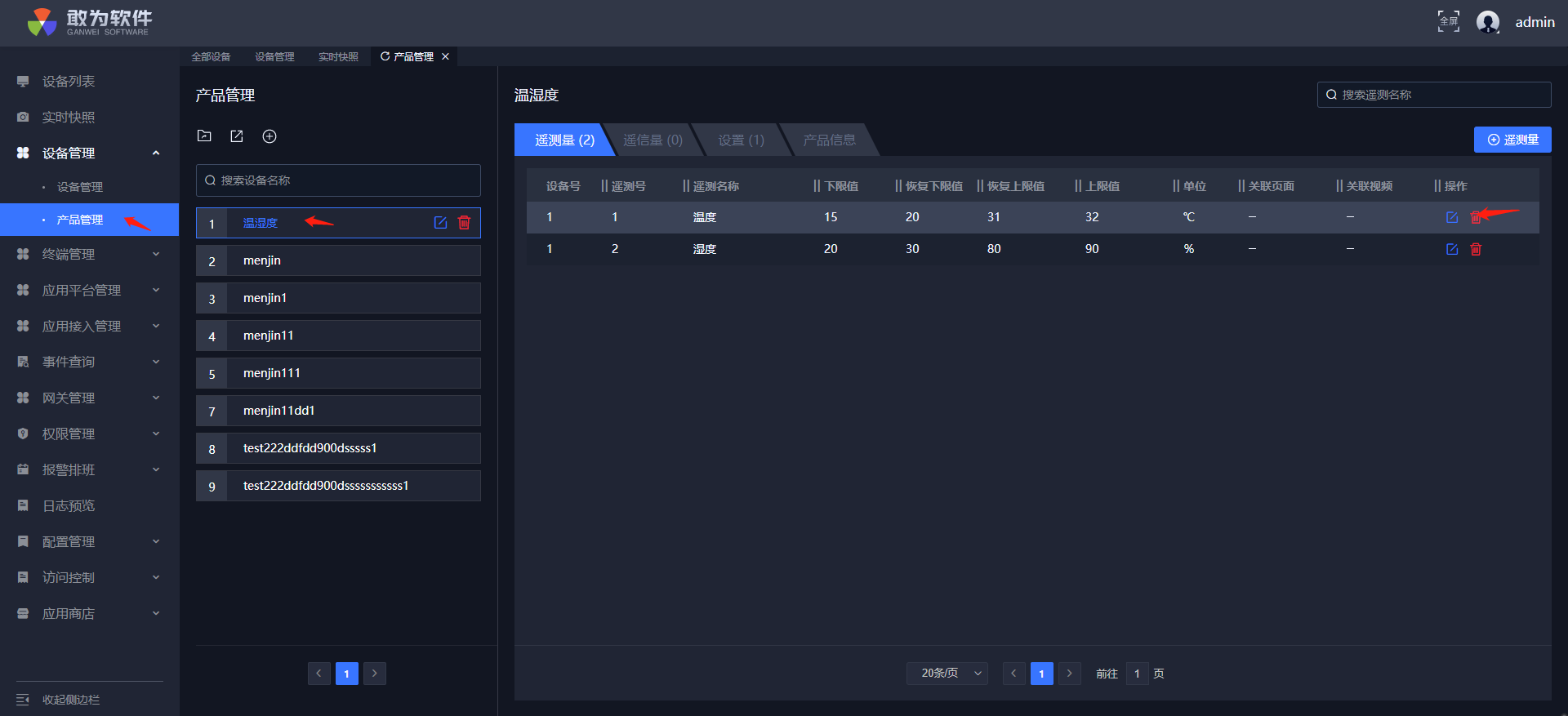Click the 报警排班 sidebar icon
1568x716 pixels.
tap(23, 470)
